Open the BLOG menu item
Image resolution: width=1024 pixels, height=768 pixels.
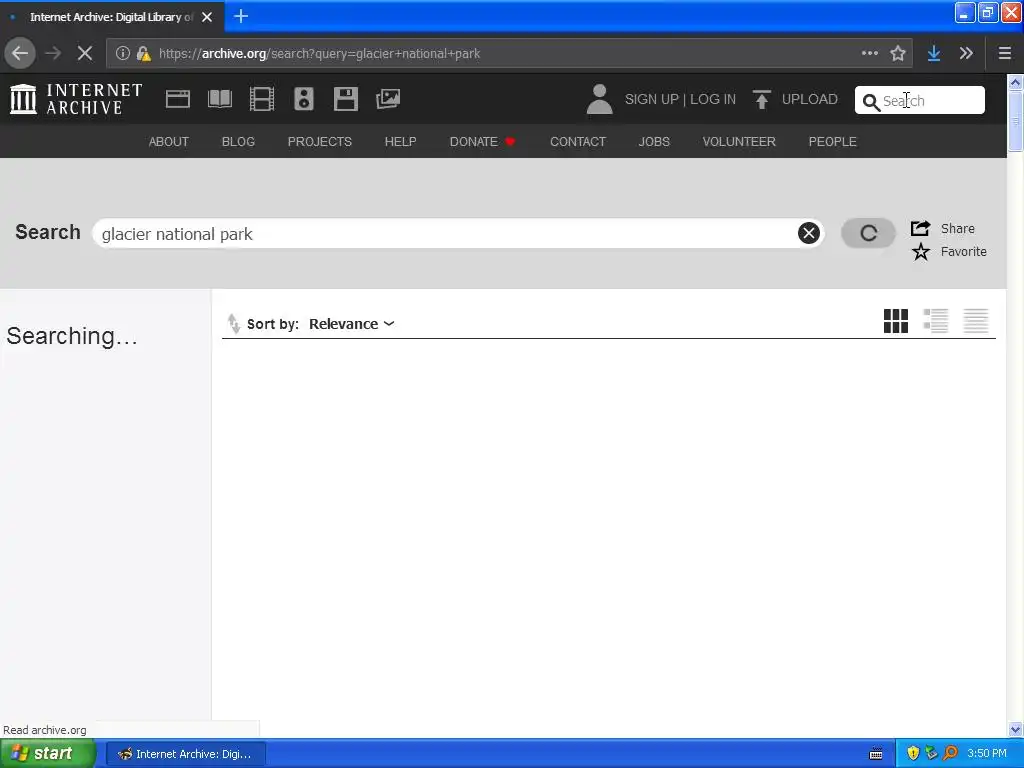[238, 141]
